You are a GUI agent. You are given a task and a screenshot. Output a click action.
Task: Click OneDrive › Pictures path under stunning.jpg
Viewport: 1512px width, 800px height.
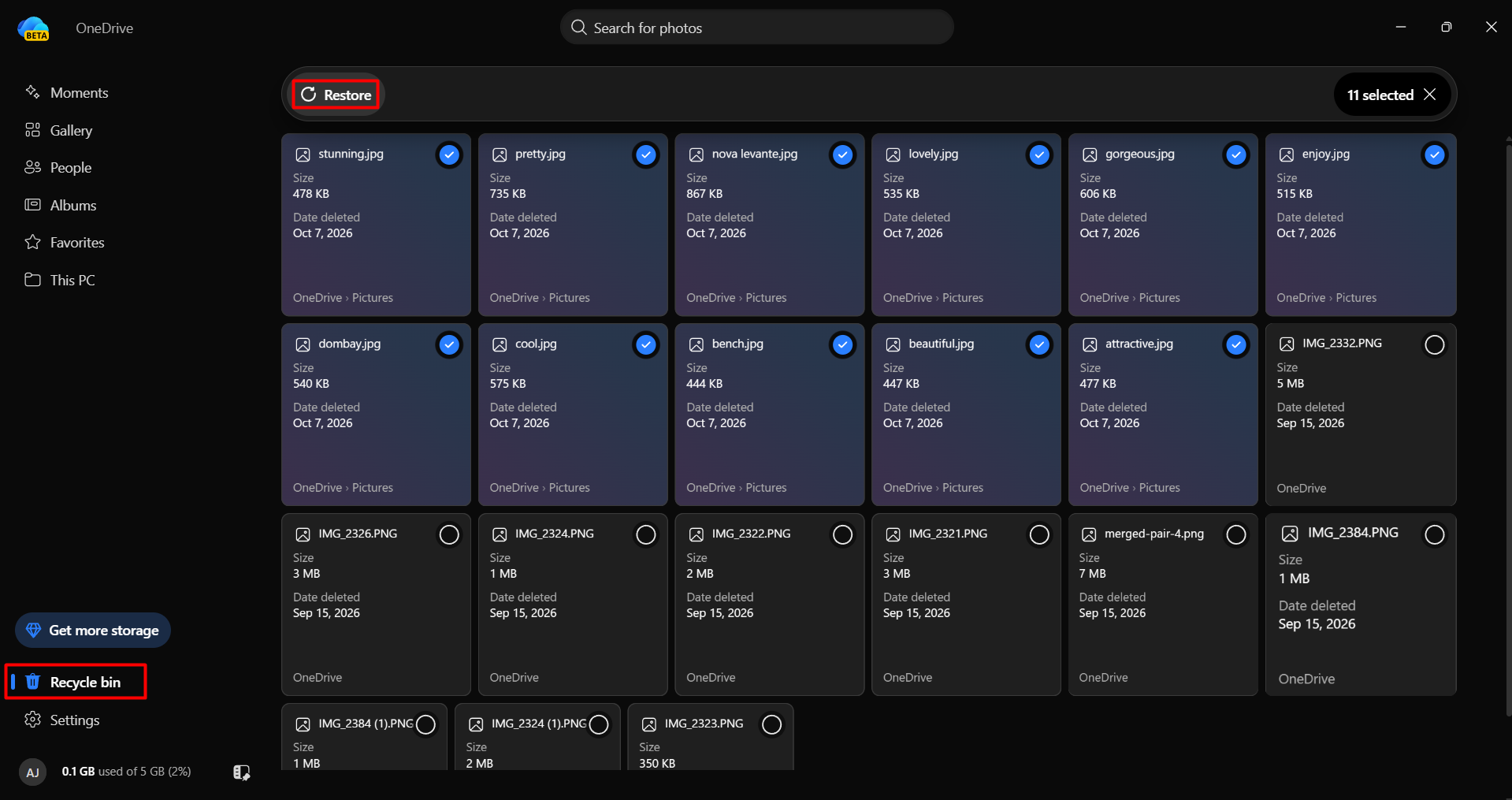pos(343,298)
